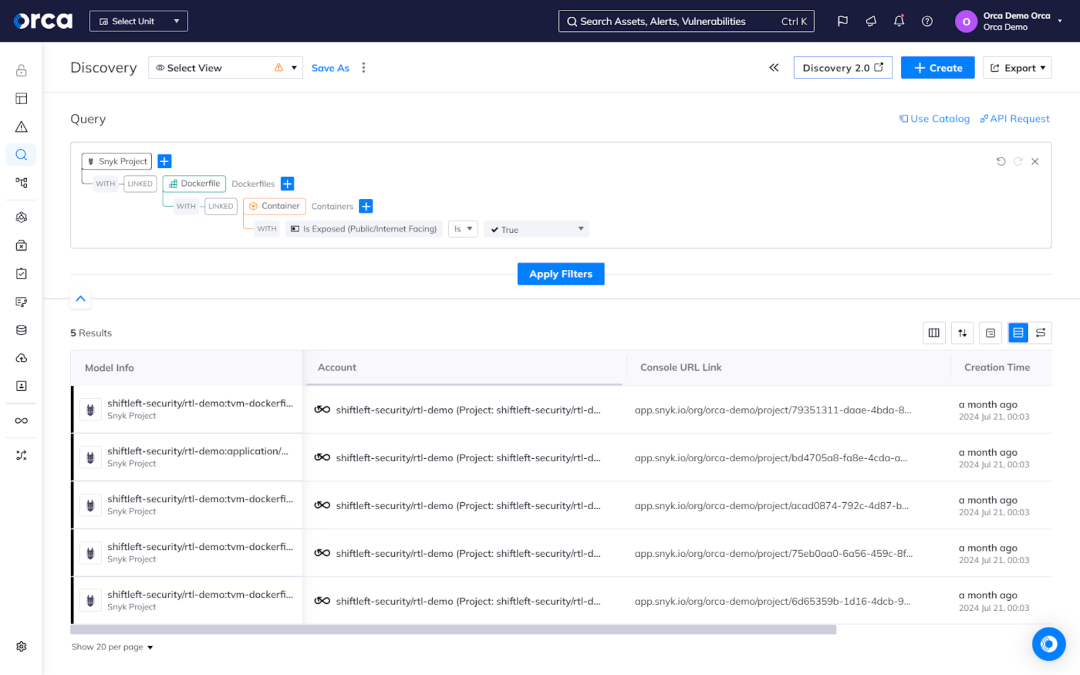
Task: Click the lock icon in the sidebar
Action: click(21, 70)
